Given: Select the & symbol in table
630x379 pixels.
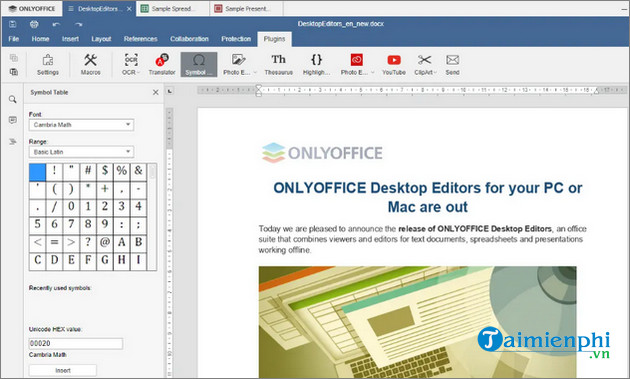Looking at the screenshot, I should 139,172.
